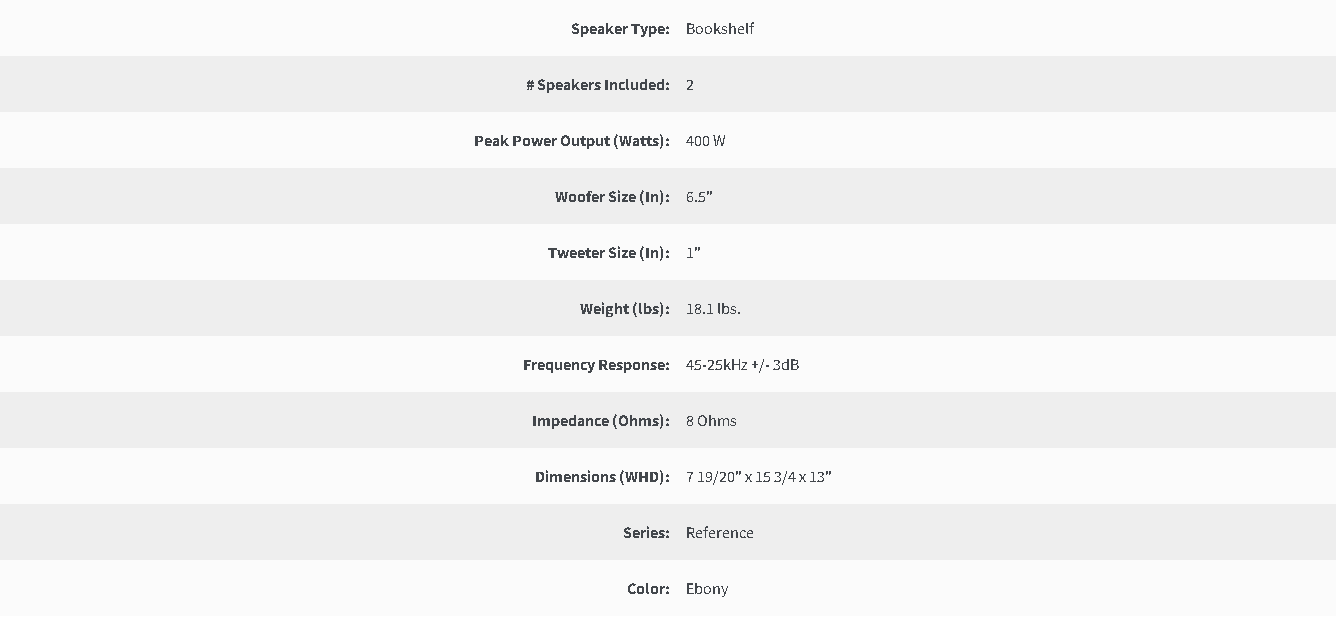The height and width of the screenshot is (619, 1336).
Task: Select the 400 W value
Action: point(706,141)
